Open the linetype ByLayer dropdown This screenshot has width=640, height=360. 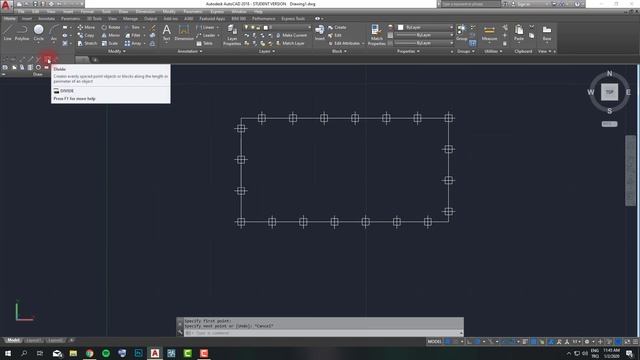coord(425,43)
